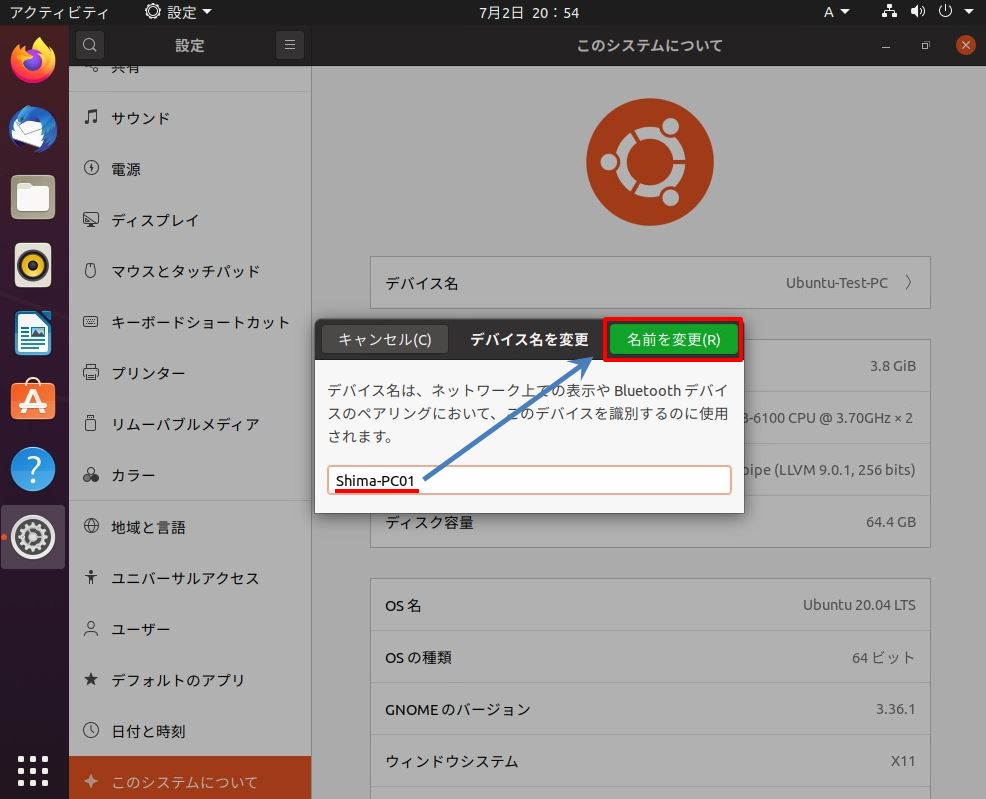This screenshot has height=799, width=986.
Task: Click the Ubuntu logo
Action: (650, 162)
